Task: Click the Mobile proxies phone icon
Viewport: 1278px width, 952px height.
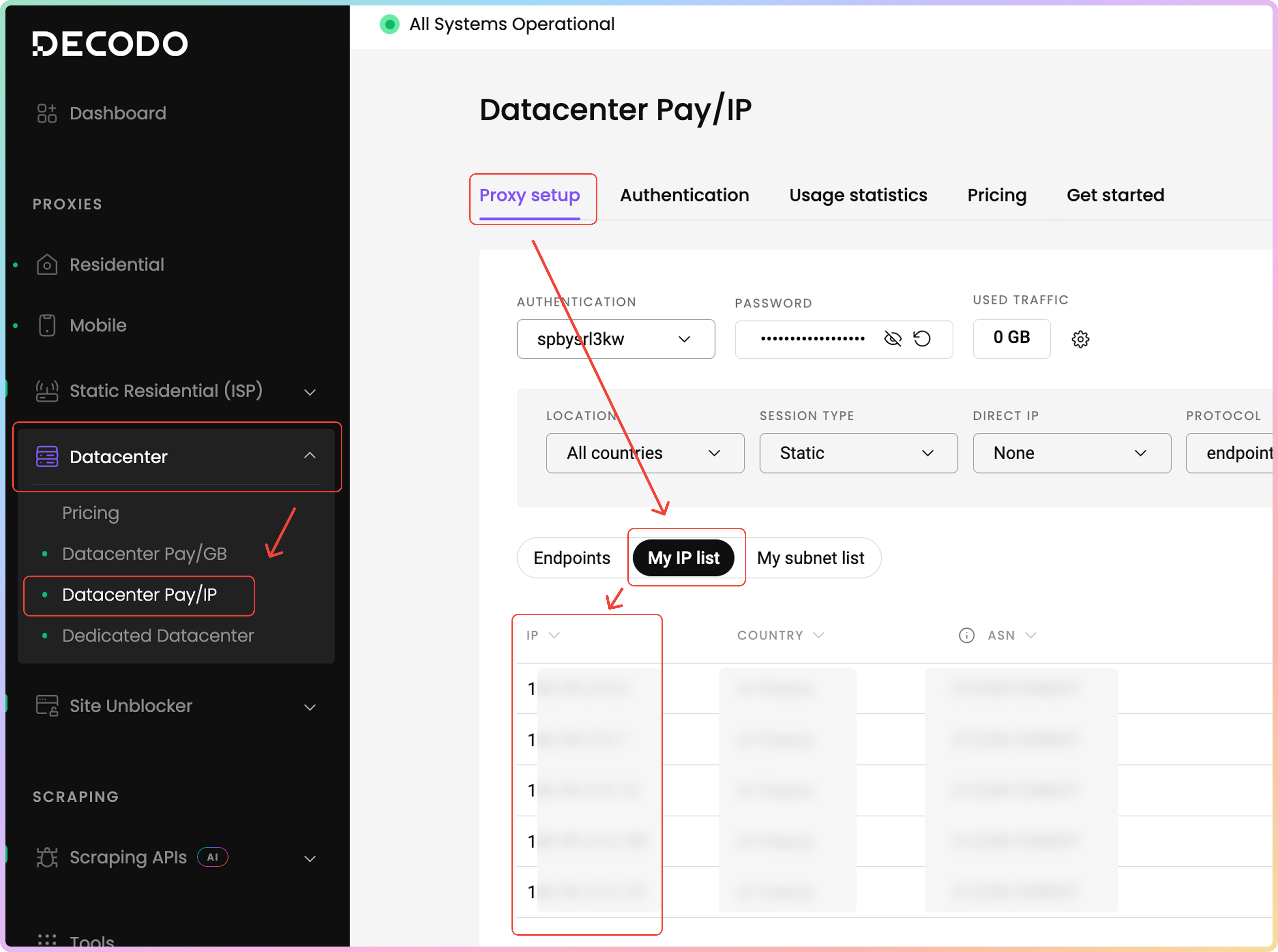Action: pos(47,326)
